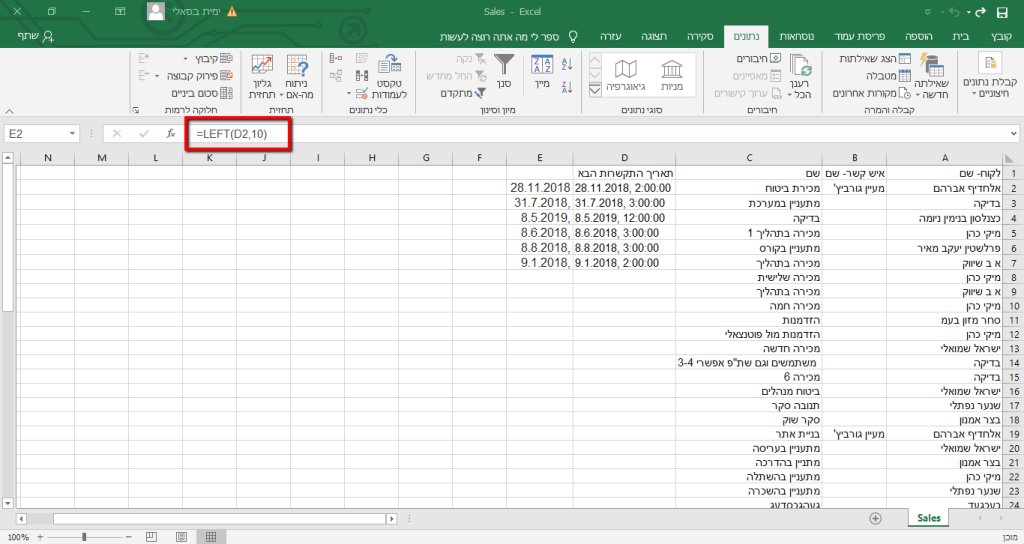The width and height of the screenshot is (1024, 544).
Task: Click the Name Box showing E2
Action: pyautogui.click(x=35, y=134)
